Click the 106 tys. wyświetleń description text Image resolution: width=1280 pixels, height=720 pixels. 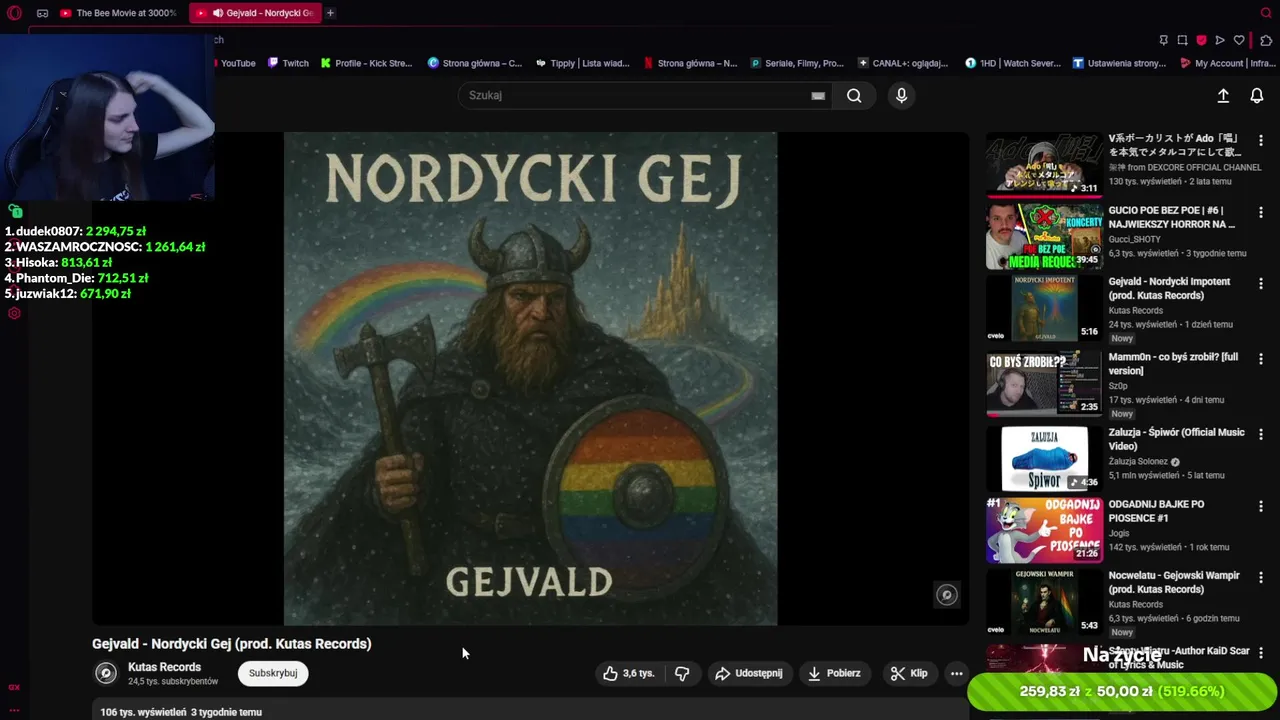[x=181, y=712]
